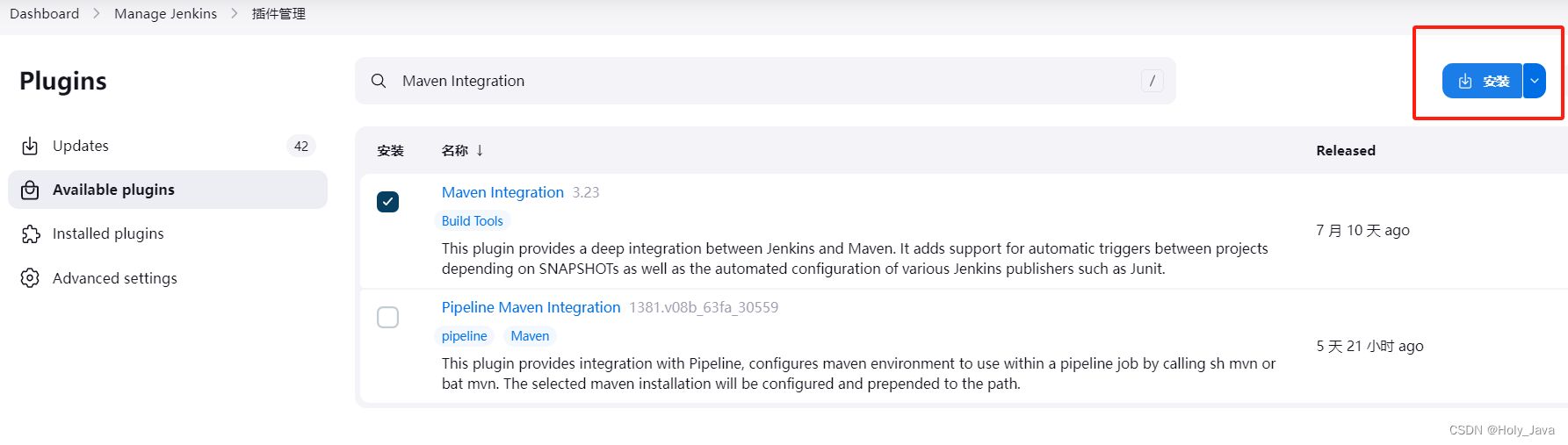The height and width of the screenshot is (445, 1568).
Task: Focus the Maven Integration search field
Action: (x=765, y=81)
